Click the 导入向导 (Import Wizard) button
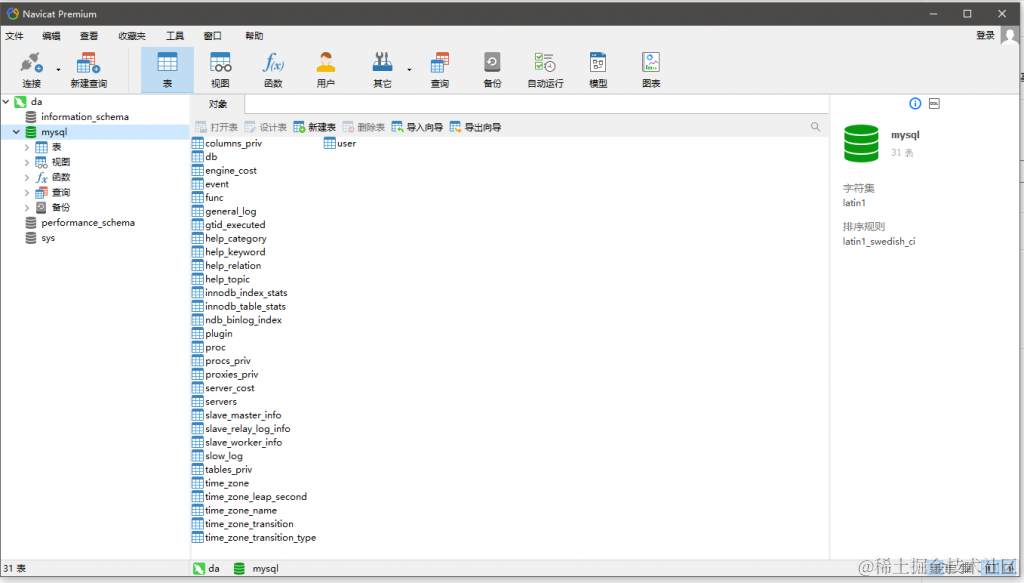This screenshot has height=583, width=1024. (x=417, y=127)
